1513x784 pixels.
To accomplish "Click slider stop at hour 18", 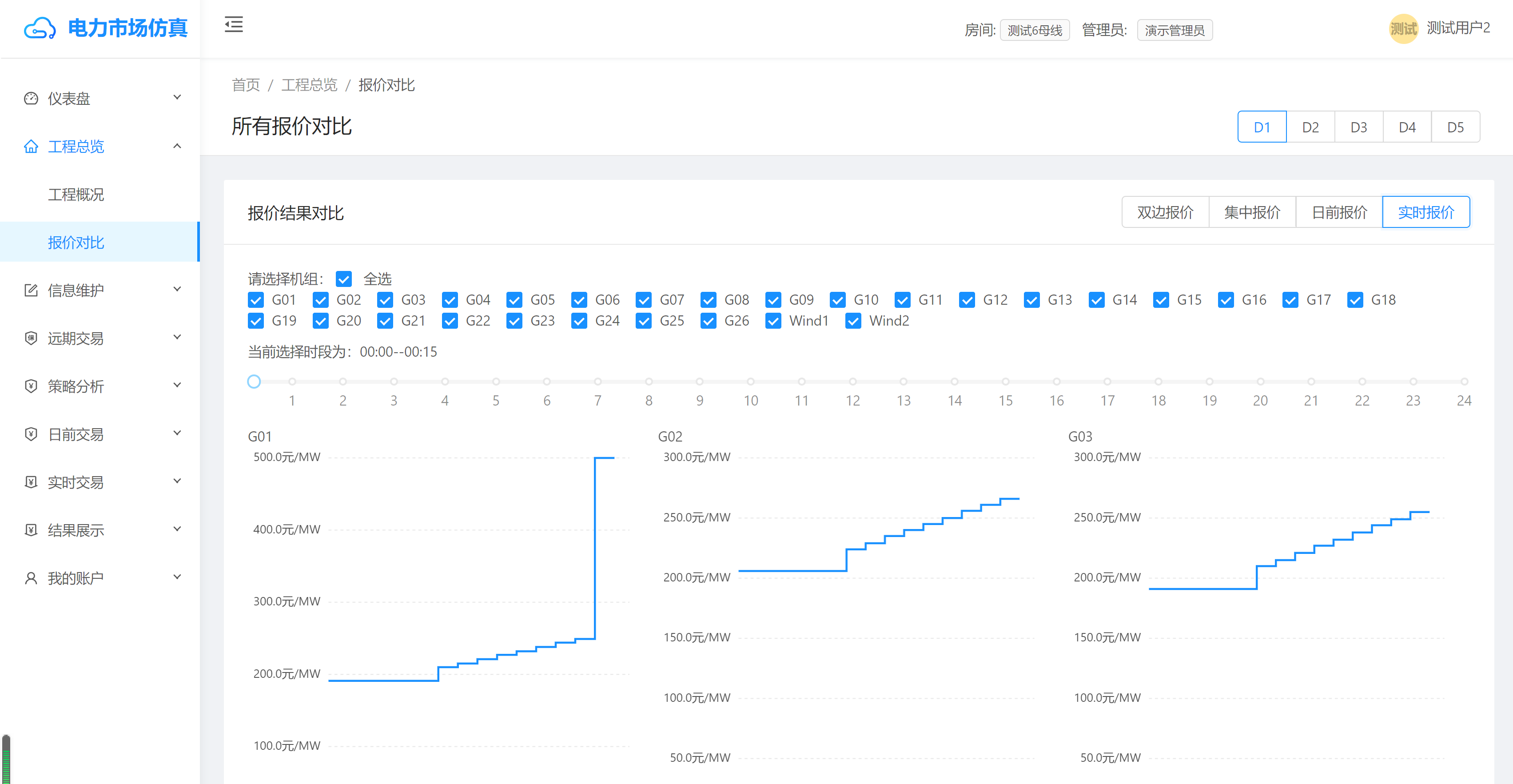I will pos(1158,382).
